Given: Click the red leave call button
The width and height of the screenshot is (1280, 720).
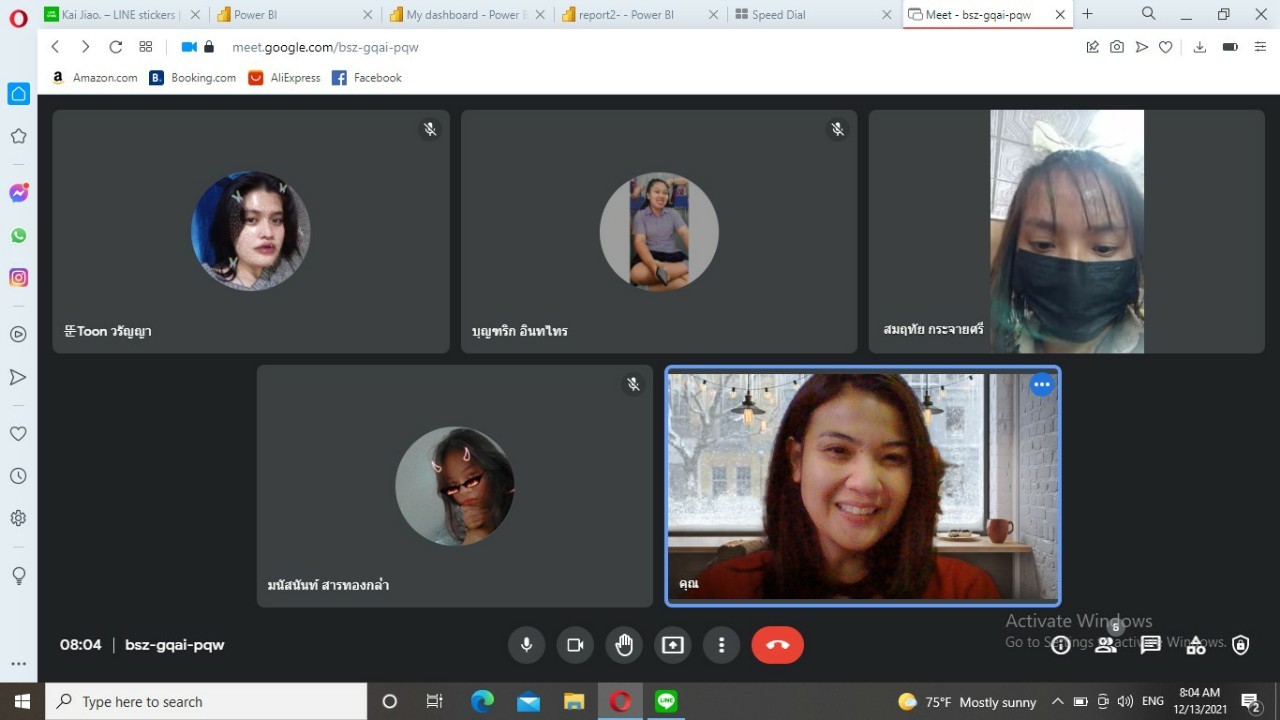Looking at the screenshot, I should 777,645.
